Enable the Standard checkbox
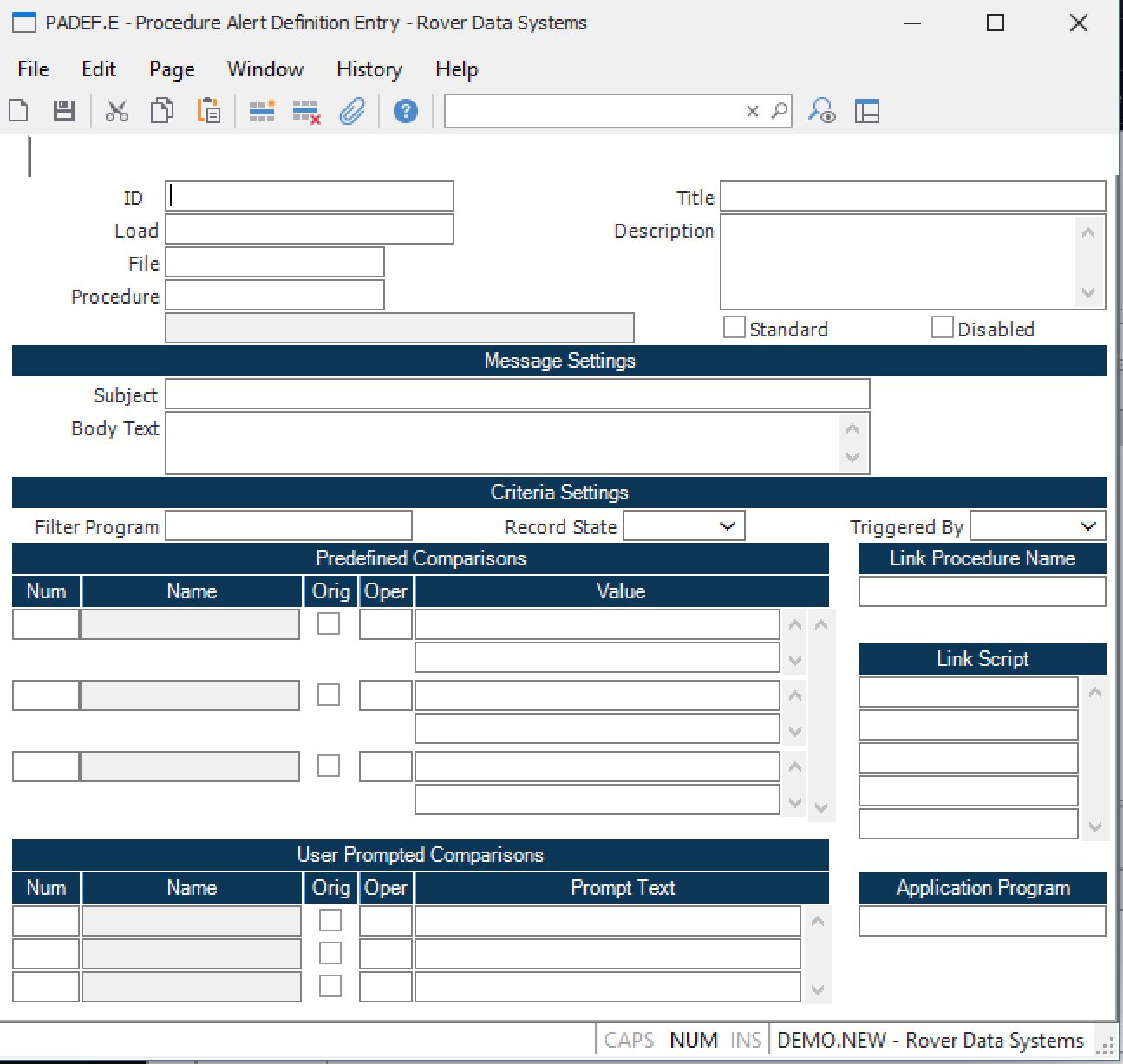The image size is (1123, 1064). pyautogui.click(x=735, y=328)
